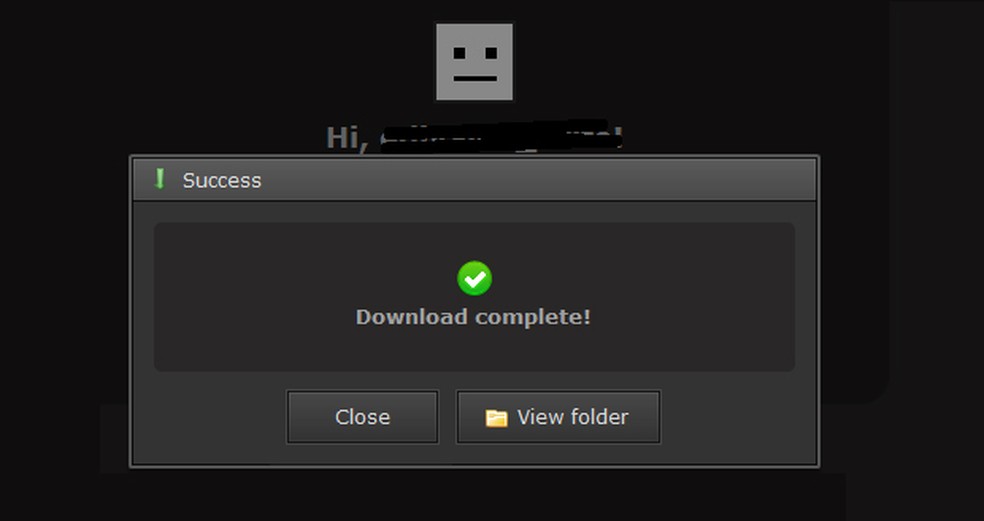This screenshot has height=521, width=984.
Task: Click the "Success" title label
Action: coord(222,181)
